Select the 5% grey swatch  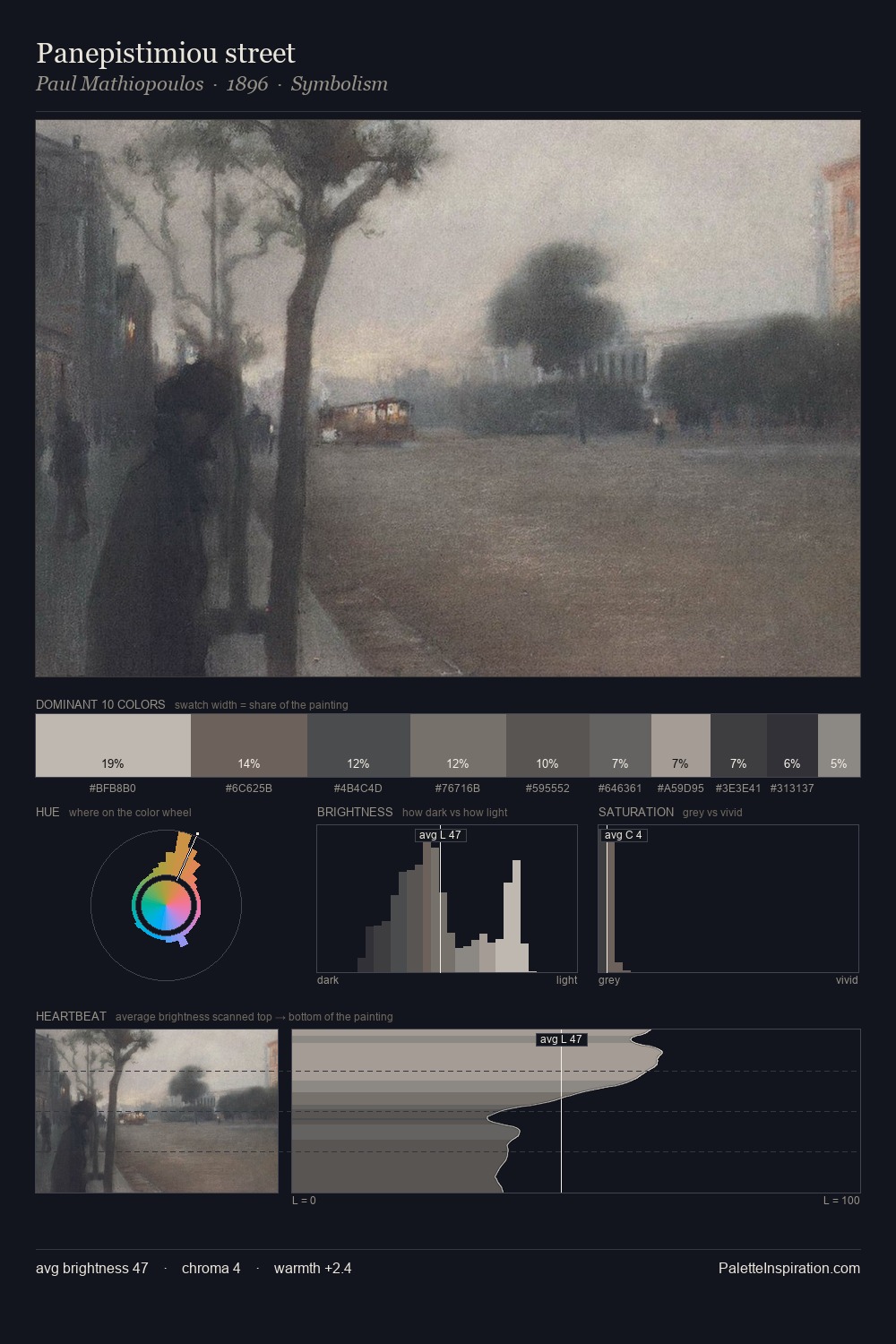point(839,745)
